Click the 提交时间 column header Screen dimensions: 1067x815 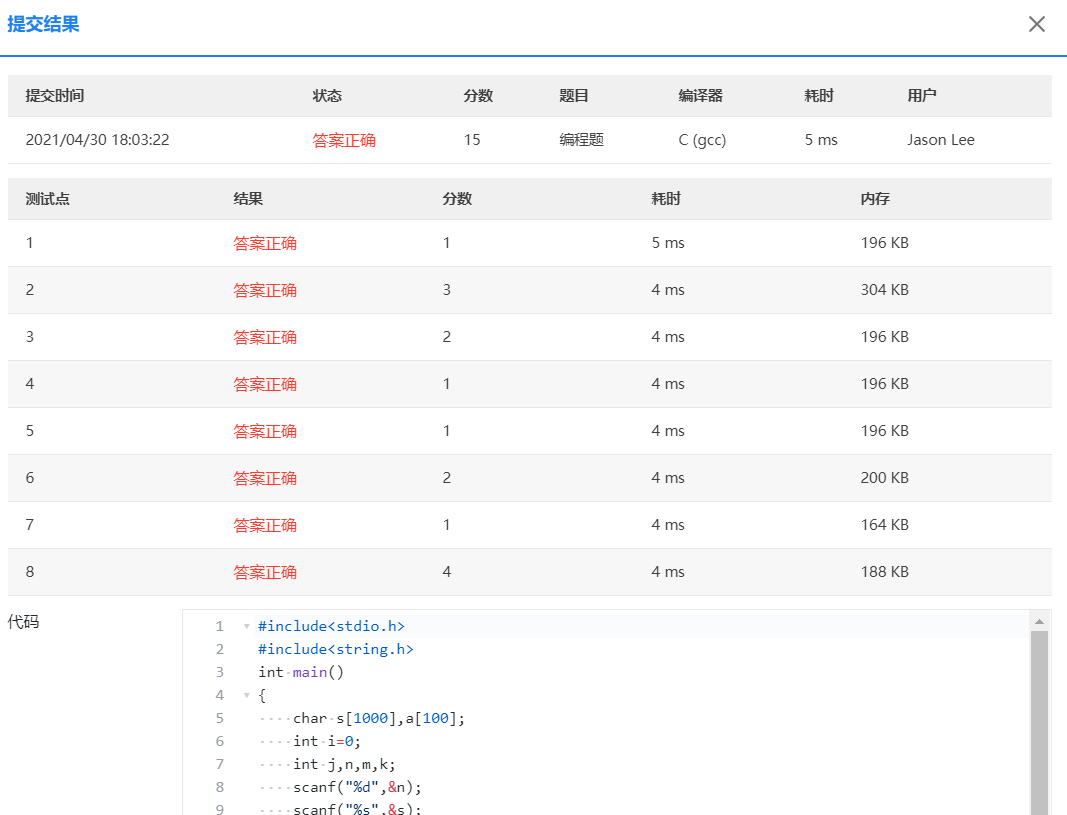[55, 96]
